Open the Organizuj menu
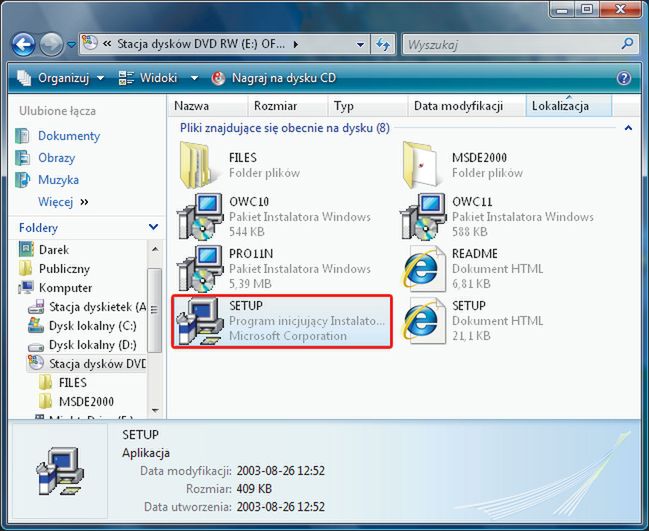The height and width of the screenshot is (531, 649). [61, 78]
